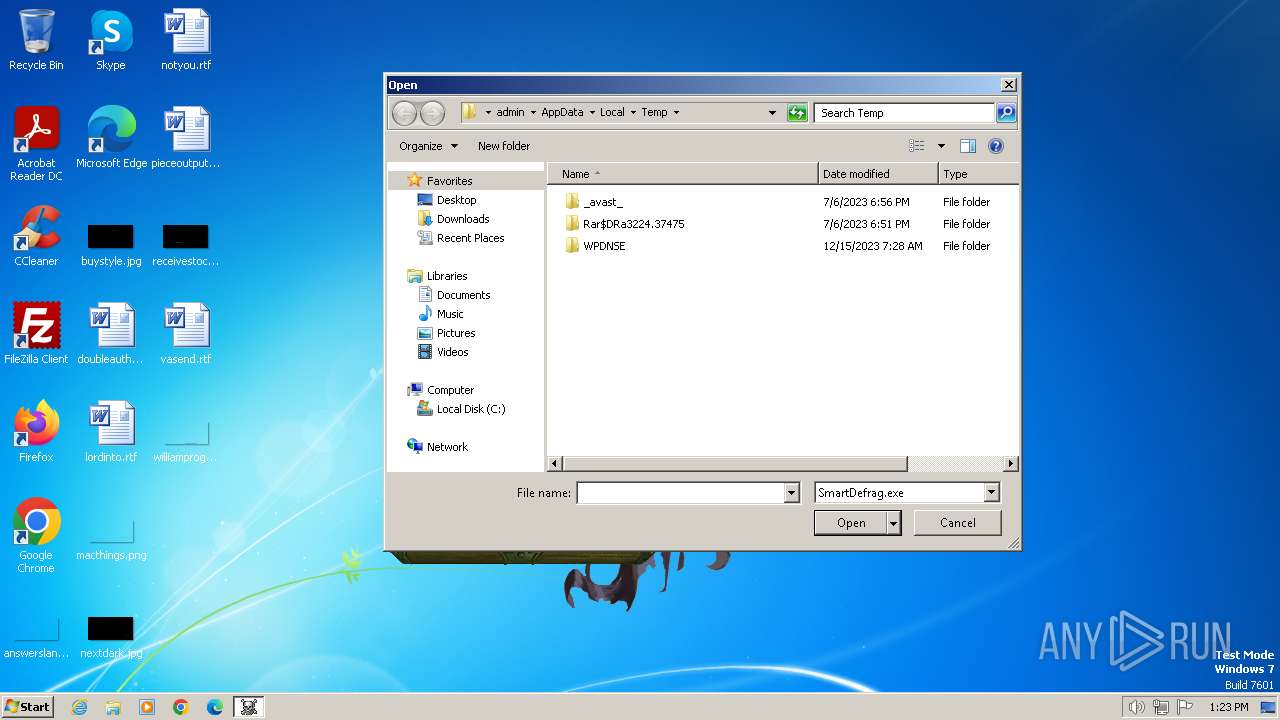Screen dimensions: 1280x720
Task: Select the notyou.rtf desktop file
Action: [186, 41]
